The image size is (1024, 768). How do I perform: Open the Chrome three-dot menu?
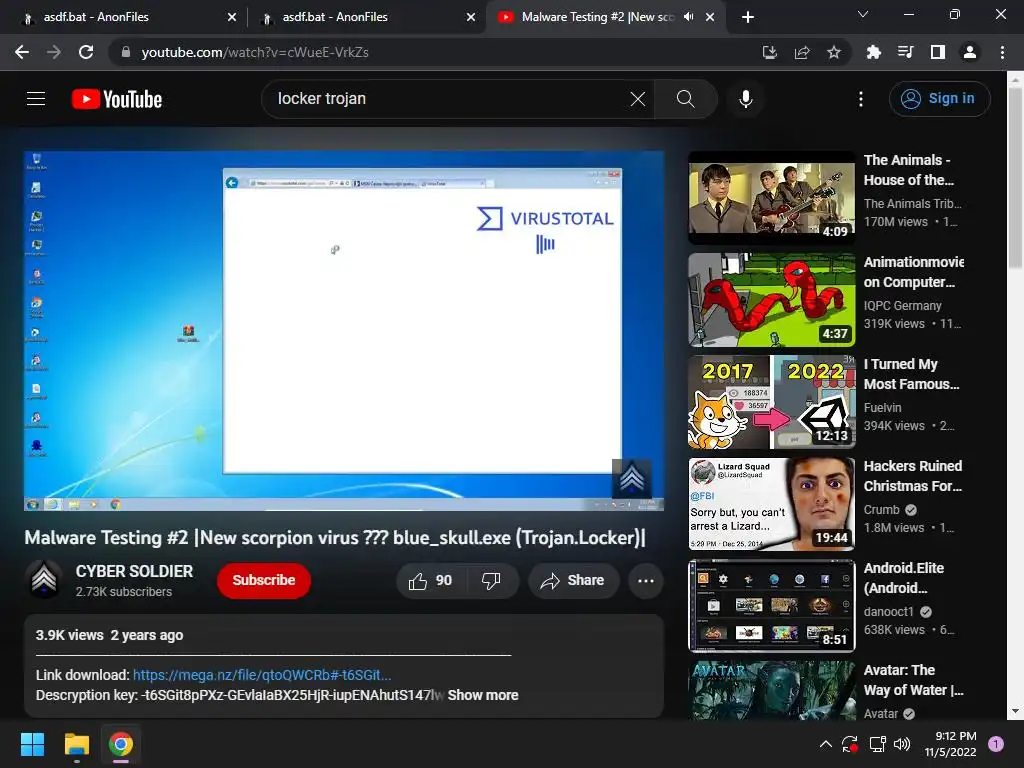tap(1002, 52)
